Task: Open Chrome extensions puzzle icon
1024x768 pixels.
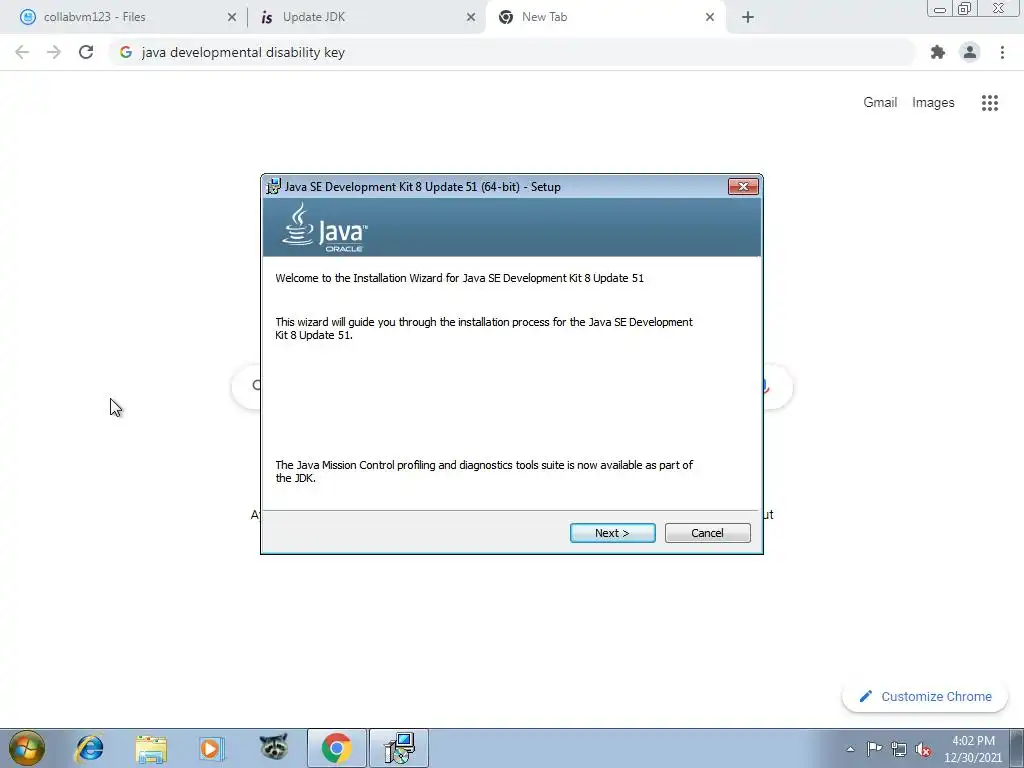Action: [x=938, y=52]
